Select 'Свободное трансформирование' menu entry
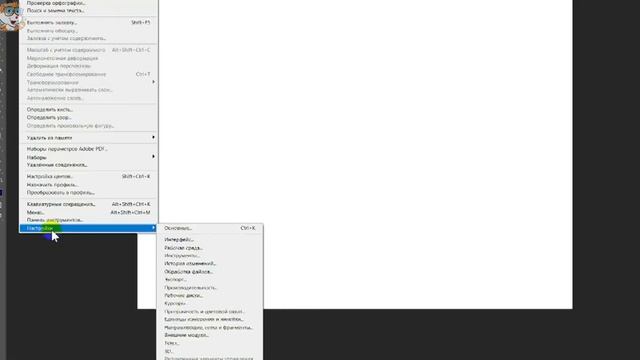 coord(88,74)
